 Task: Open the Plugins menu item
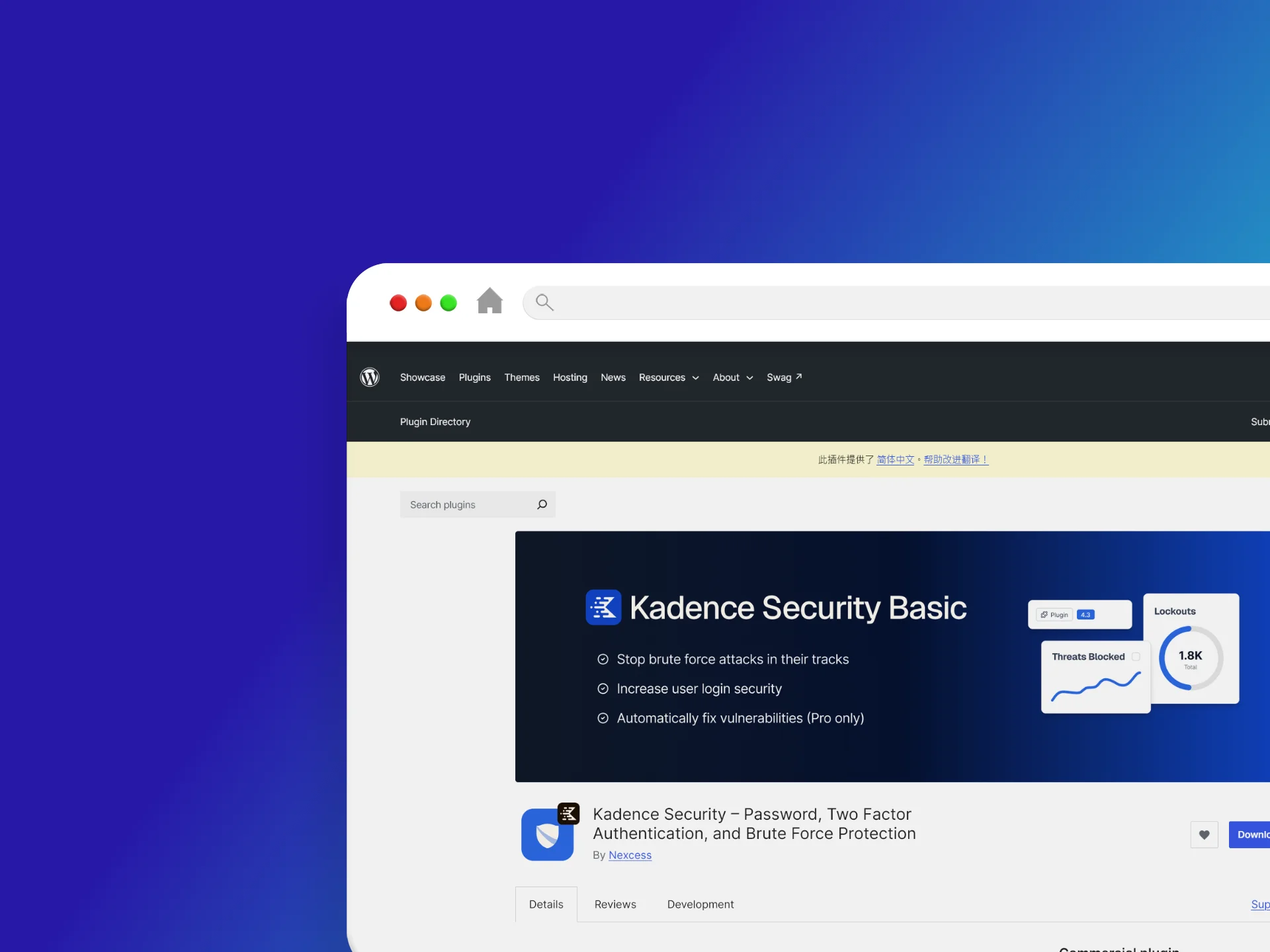475,377
